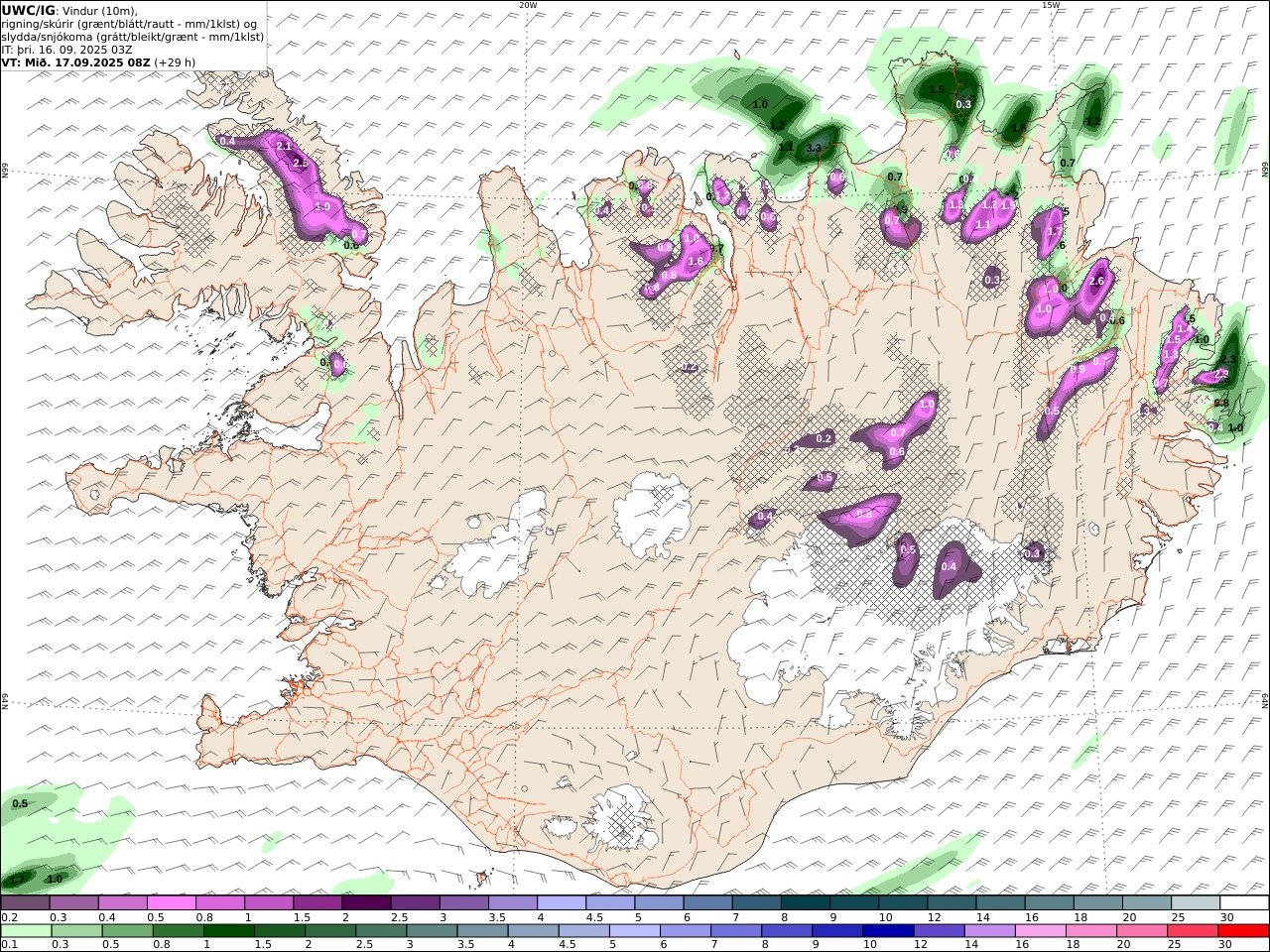Select the dark teal swatch at 8 in the upper scale
Image resolution: width=1270 pixels, height=952 pixels.
click(806, 903)
